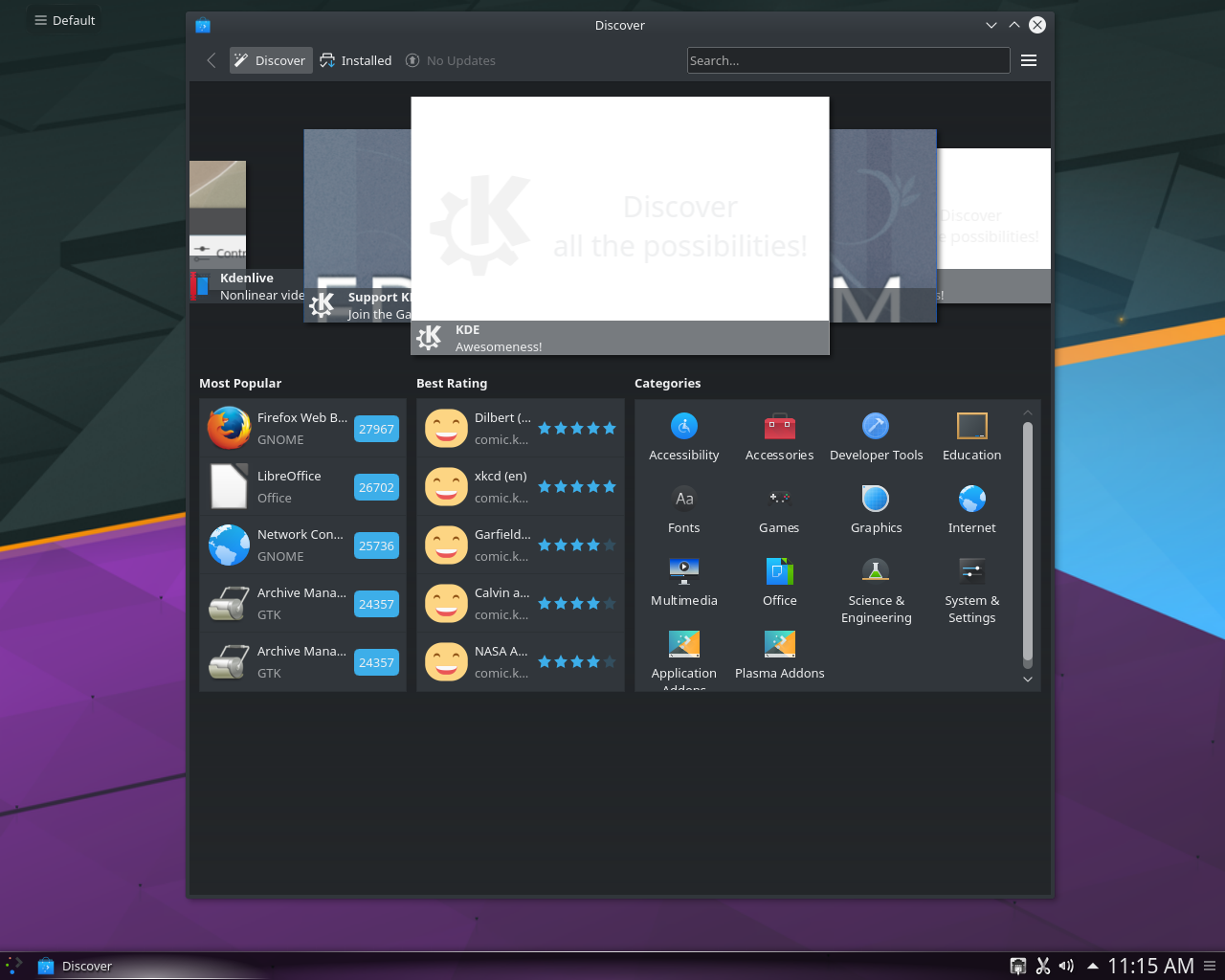Open the Games category icon
The width and height of the screenshot is (1225, 980).
click(x=779, y=499)
